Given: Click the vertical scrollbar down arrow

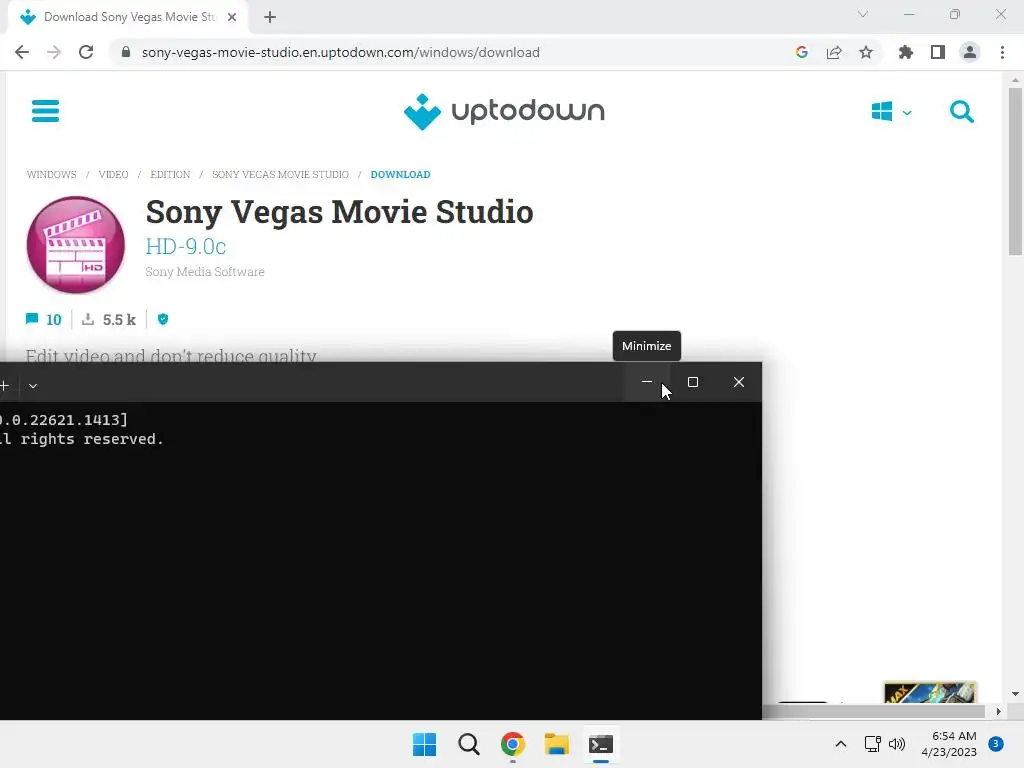Looking at the screenshot, I should point(1015,694).
